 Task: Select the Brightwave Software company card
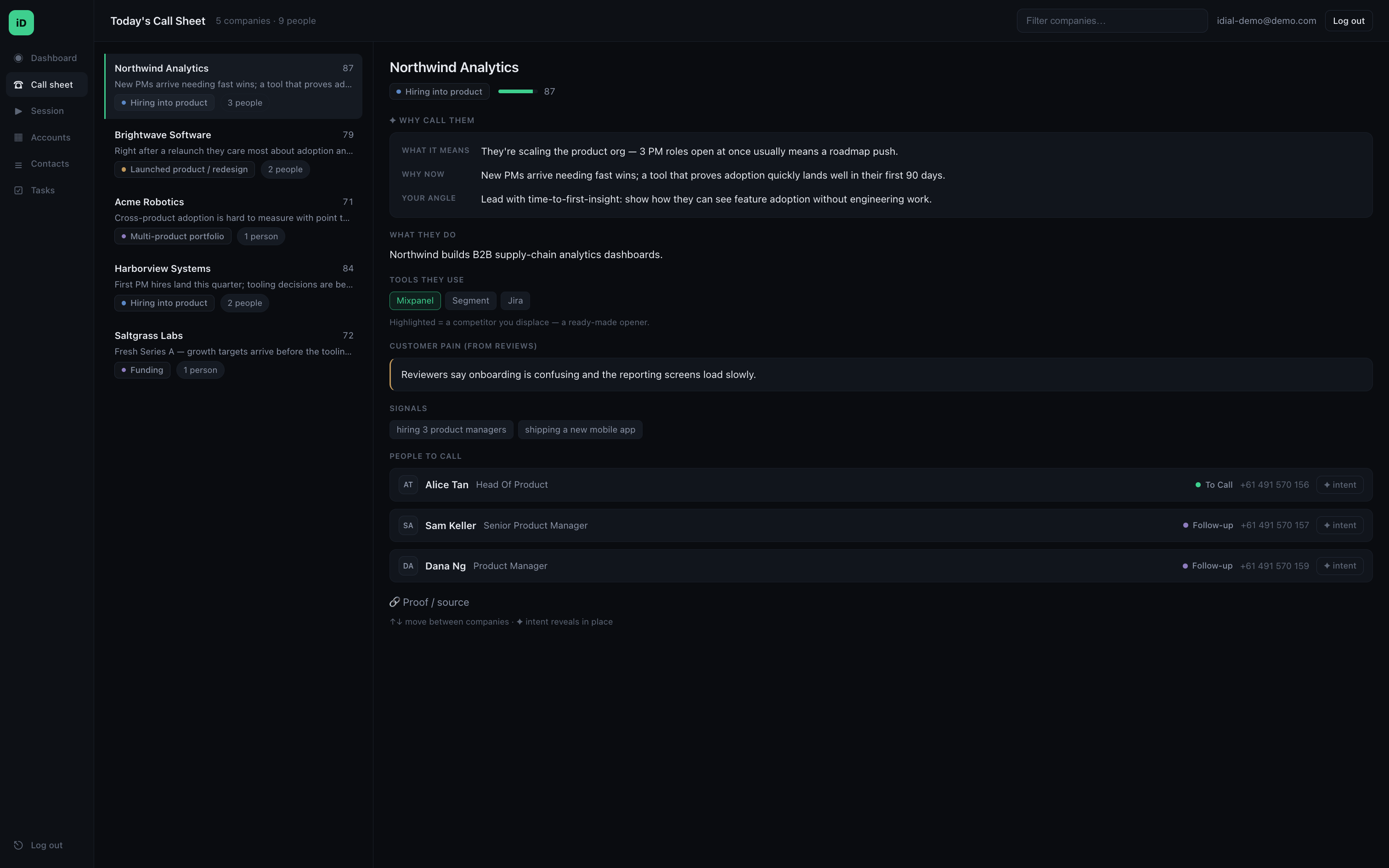pos(234,152)
